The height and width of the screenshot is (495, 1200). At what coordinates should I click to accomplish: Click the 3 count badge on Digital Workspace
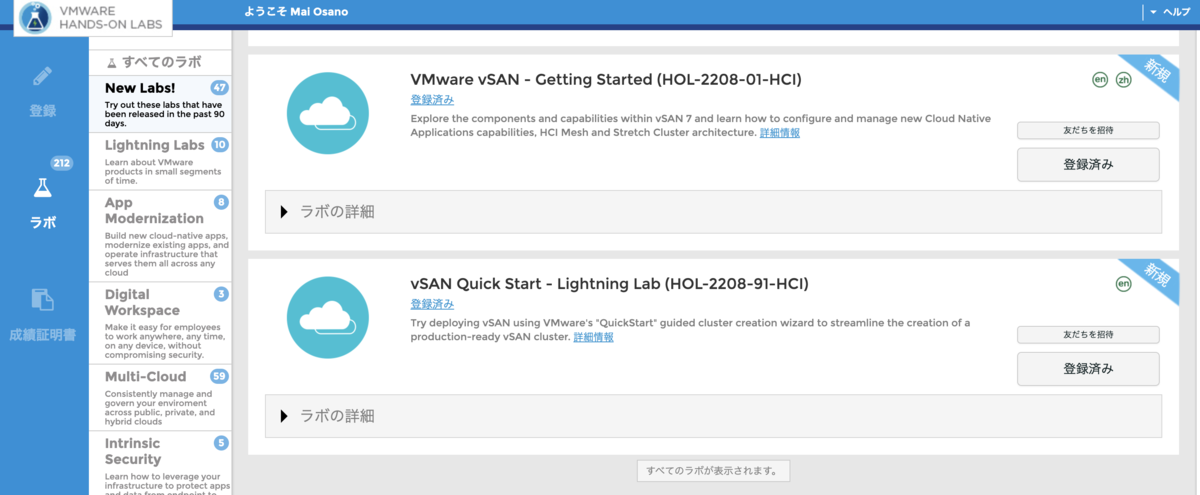pos(221,294)
